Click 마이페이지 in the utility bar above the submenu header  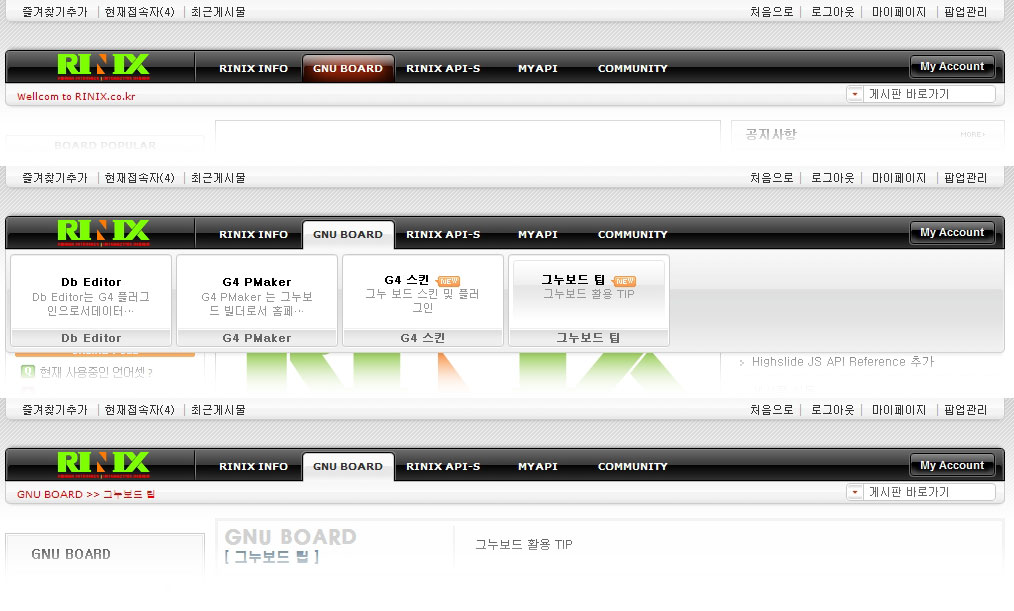(x=899, y=178)
